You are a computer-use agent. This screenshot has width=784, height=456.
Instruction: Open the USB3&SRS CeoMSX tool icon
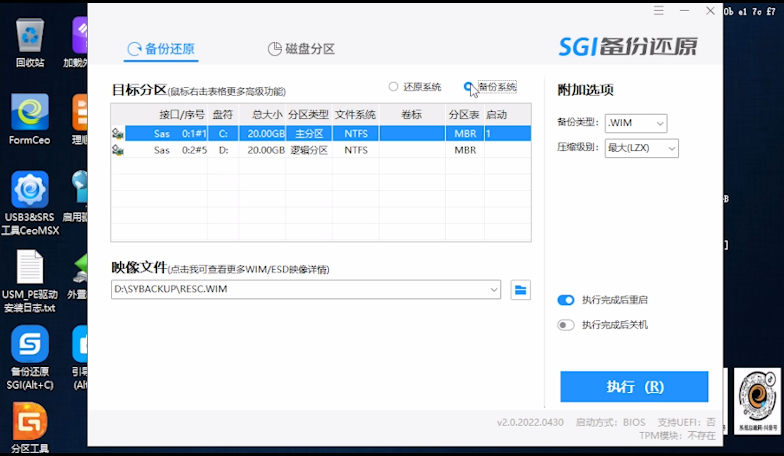tap(30, 202)
